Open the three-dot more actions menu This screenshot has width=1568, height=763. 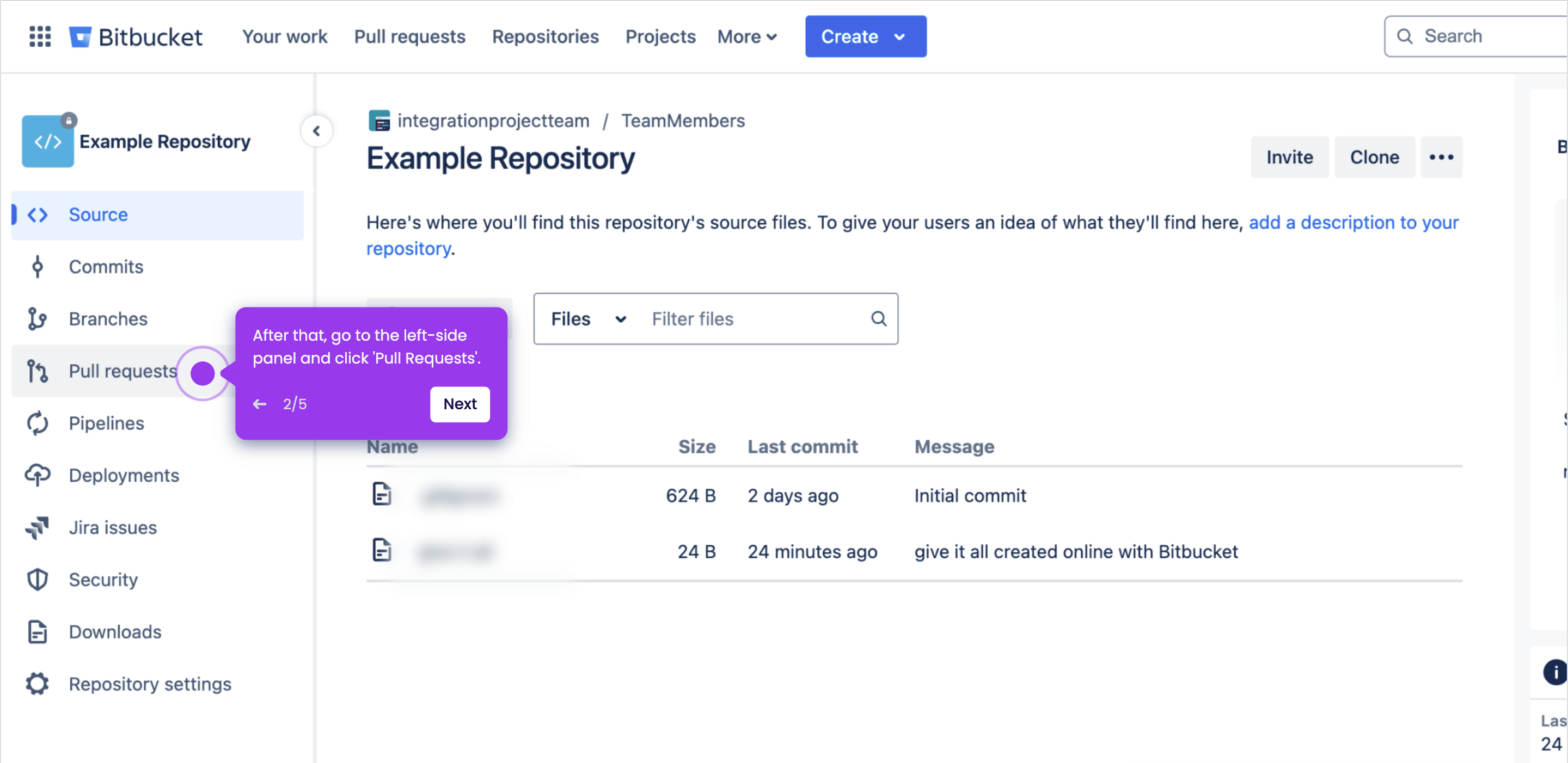coord(1441,157)
